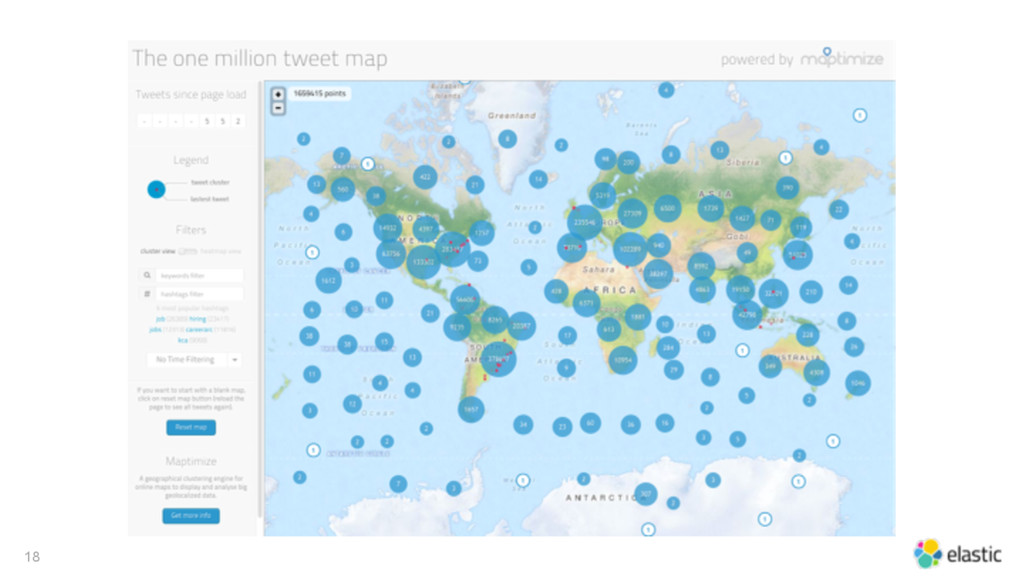This screenshot has height=576, width=1024.
Task: Open the 1257 tweet cluster
Action: pos(482,232)
